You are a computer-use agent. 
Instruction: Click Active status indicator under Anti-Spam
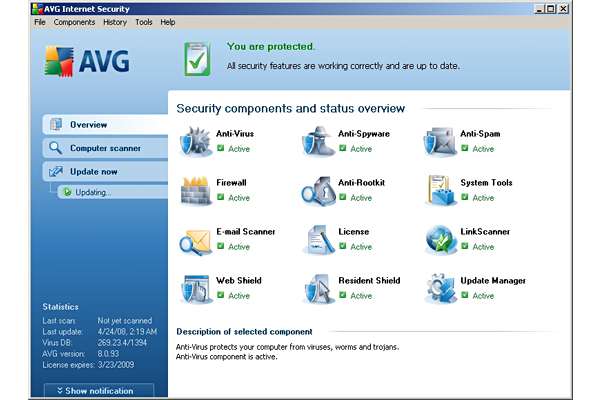coord(478,149)
